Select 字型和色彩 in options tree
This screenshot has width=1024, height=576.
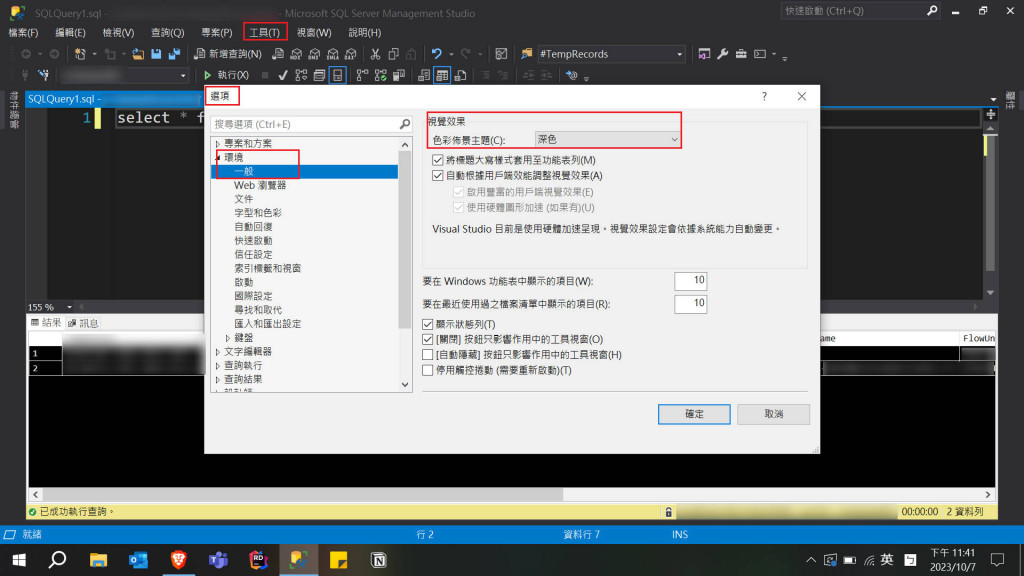click(x=258, y=213)
